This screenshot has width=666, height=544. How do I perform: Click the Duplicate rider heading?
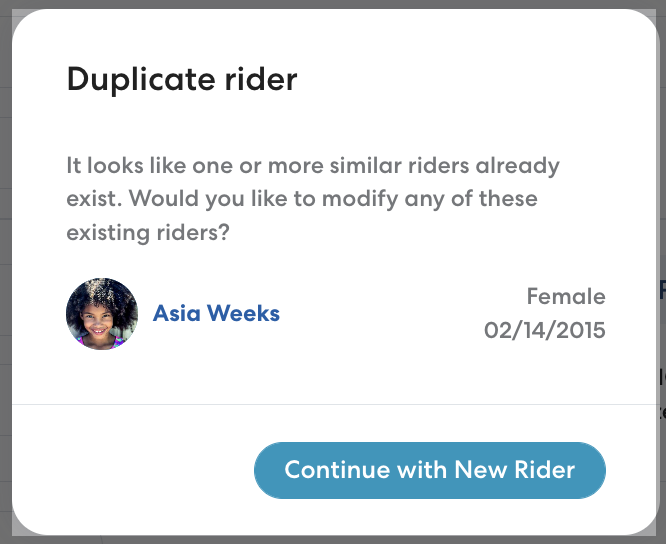(182, 78)
